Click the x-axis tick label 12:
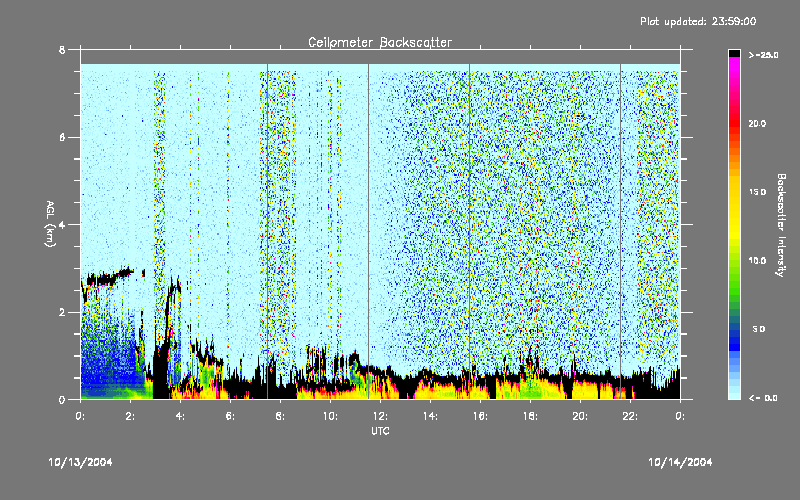Viewport: 800px width, 500px height. [380, 416]
